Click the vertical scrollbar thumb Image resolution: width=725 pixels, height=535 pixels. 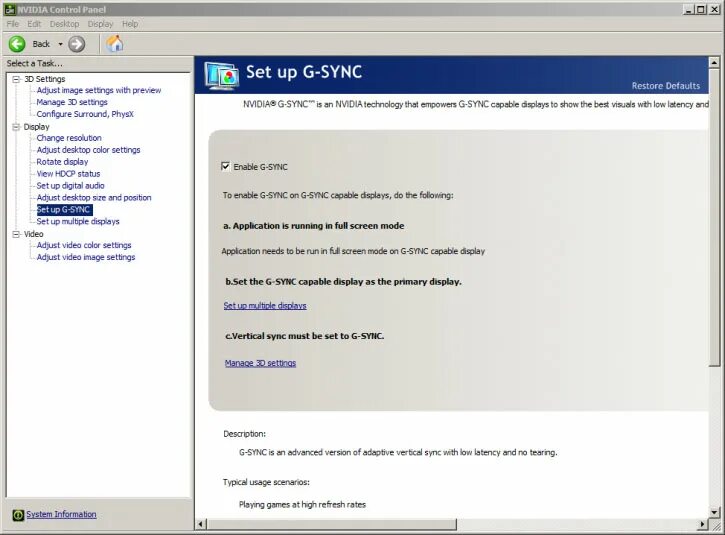click(x=714, y=216)
